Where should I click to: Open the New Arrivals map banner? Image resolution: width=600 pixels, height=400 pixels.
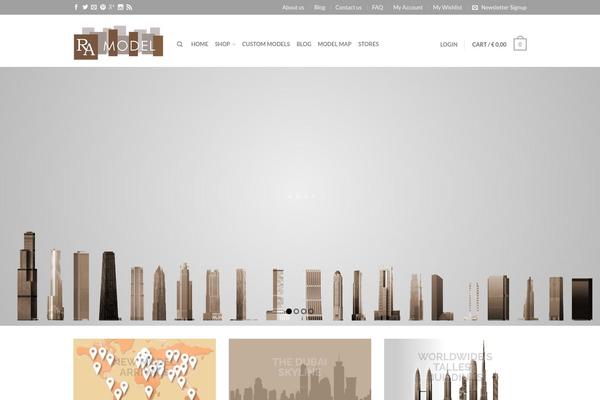(145, 369)
